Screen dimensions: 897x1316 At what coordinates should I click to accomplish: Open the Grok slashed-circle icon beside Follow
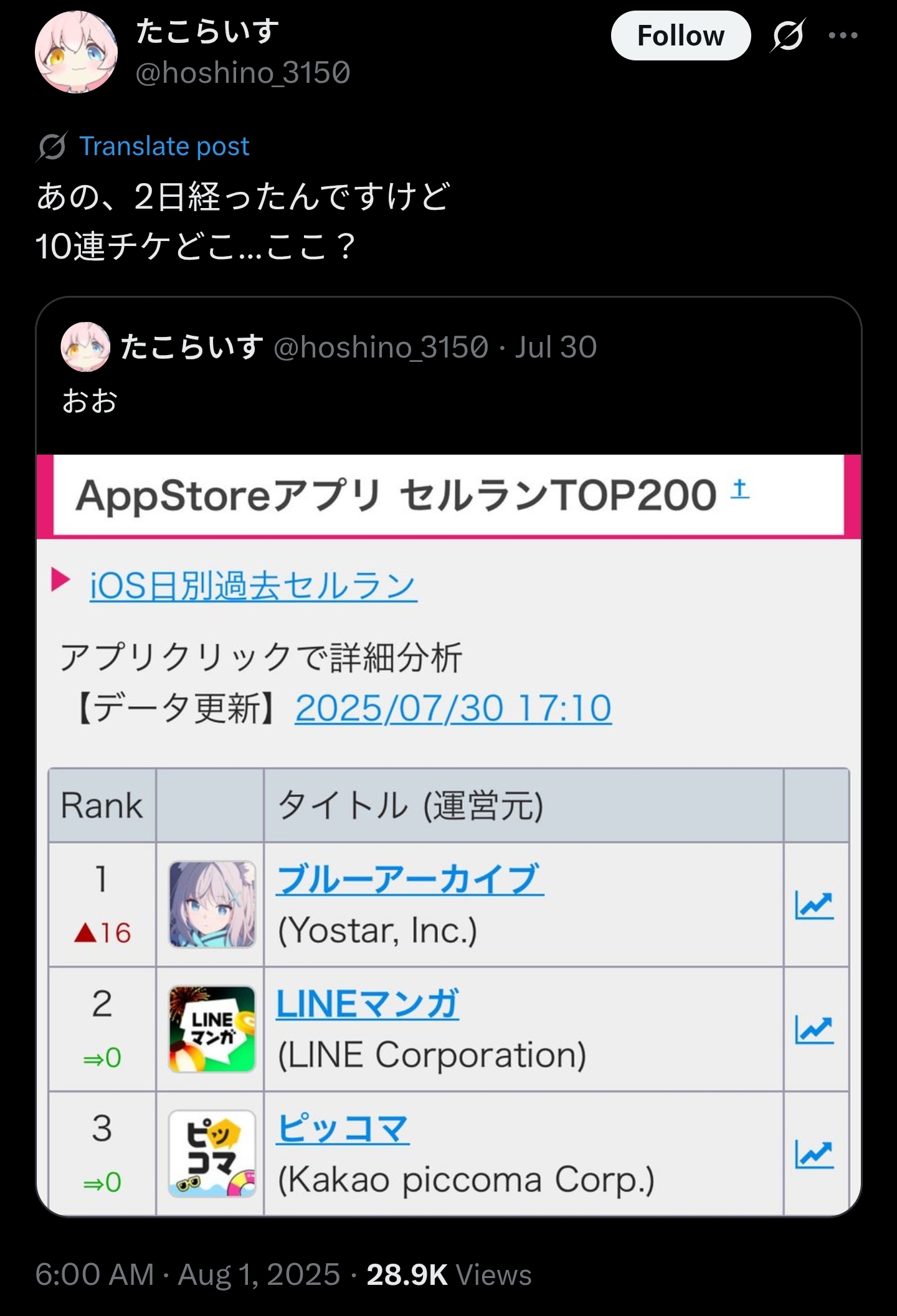(787, 36)
